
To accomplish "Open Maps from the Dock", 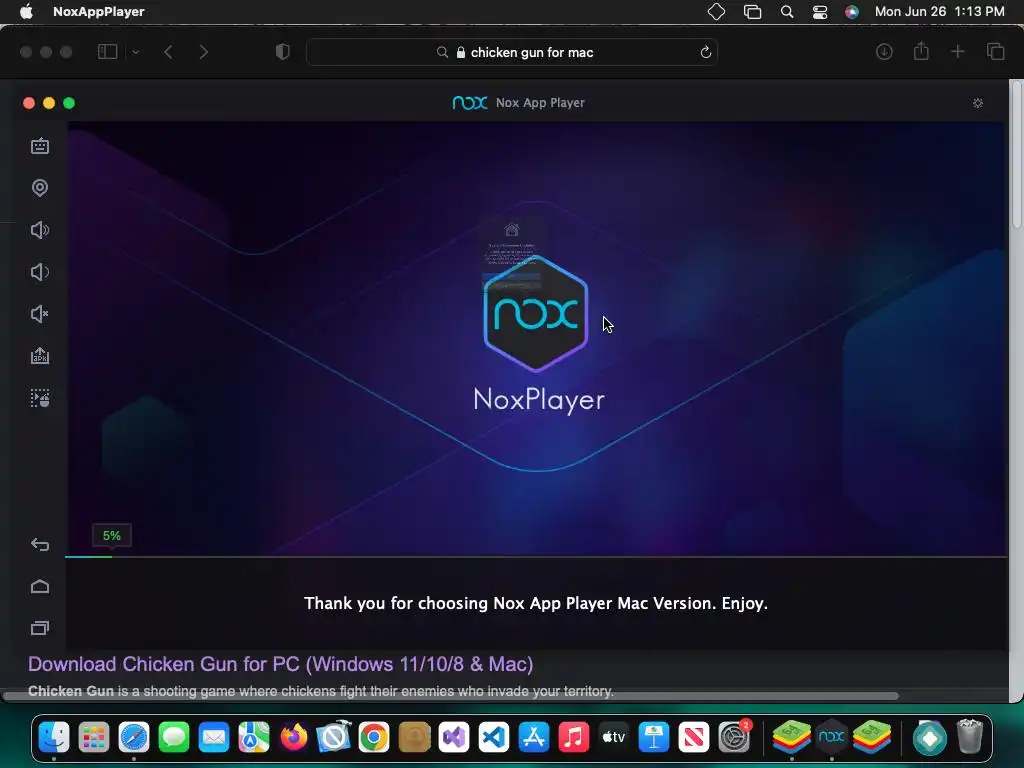I will [254, 738].
